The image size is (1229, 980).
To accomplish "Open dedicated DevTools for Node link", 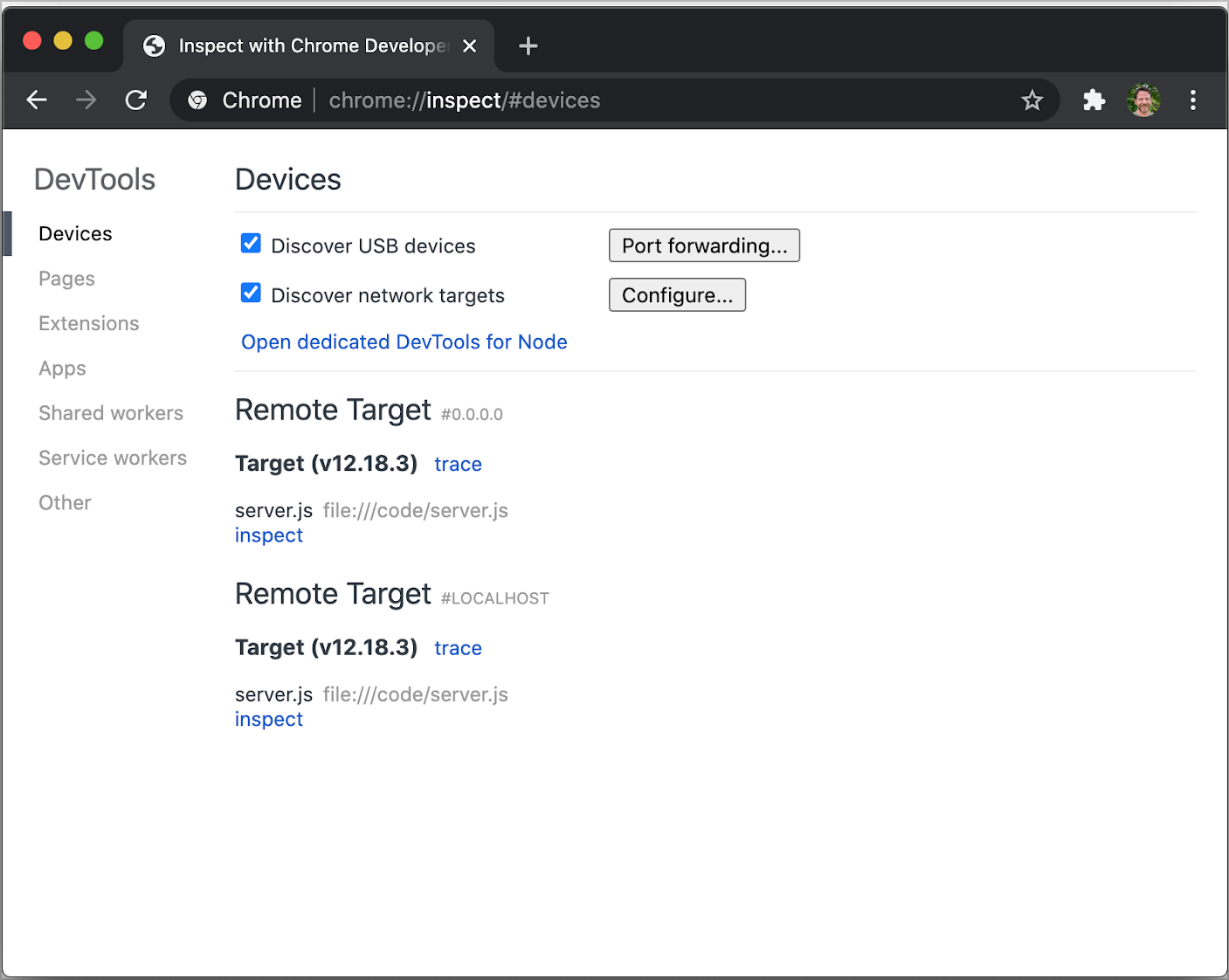I will (x=404, y=342).
